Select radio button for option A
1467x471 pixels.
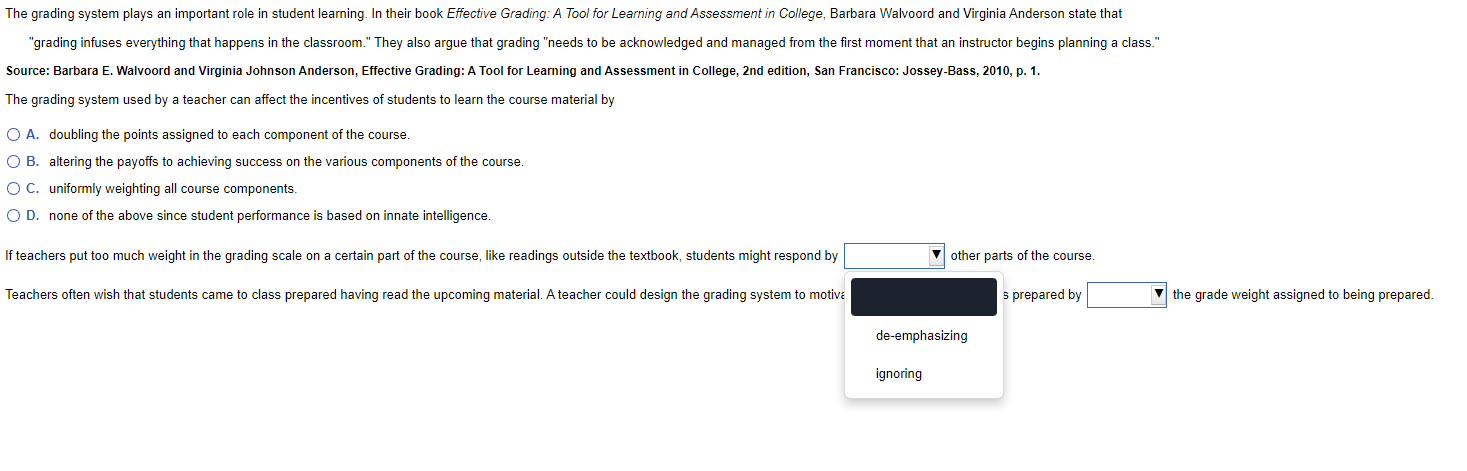click(13, 134)
